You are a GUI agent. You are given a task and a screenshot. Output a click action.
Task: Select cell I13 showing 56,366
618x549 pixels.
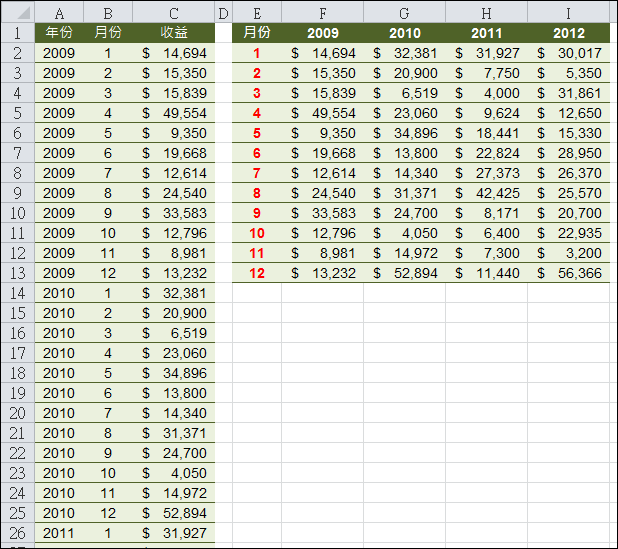(x=568, y=273)
